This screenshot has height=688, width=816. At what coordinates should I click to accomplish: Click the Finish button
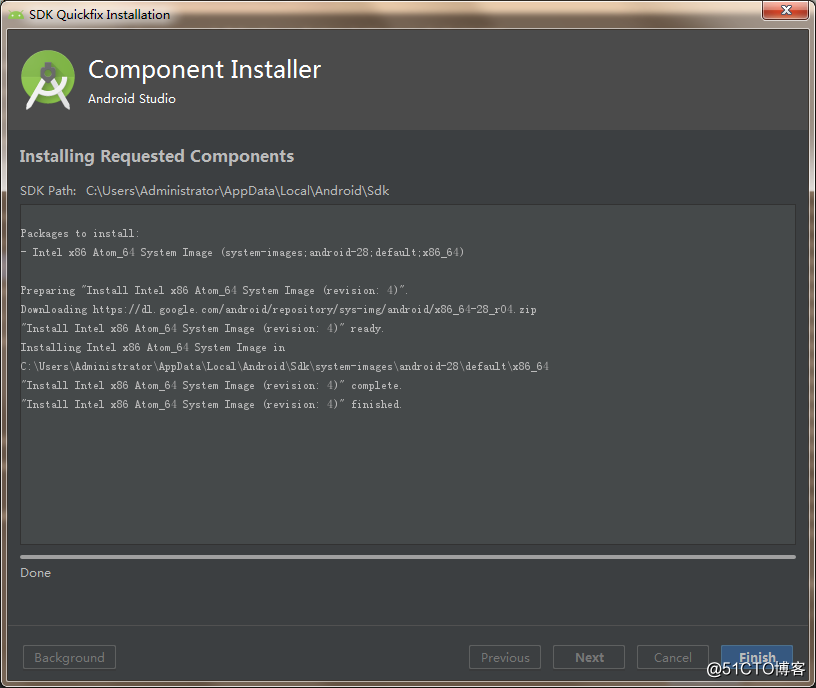[x=757, y=657]
